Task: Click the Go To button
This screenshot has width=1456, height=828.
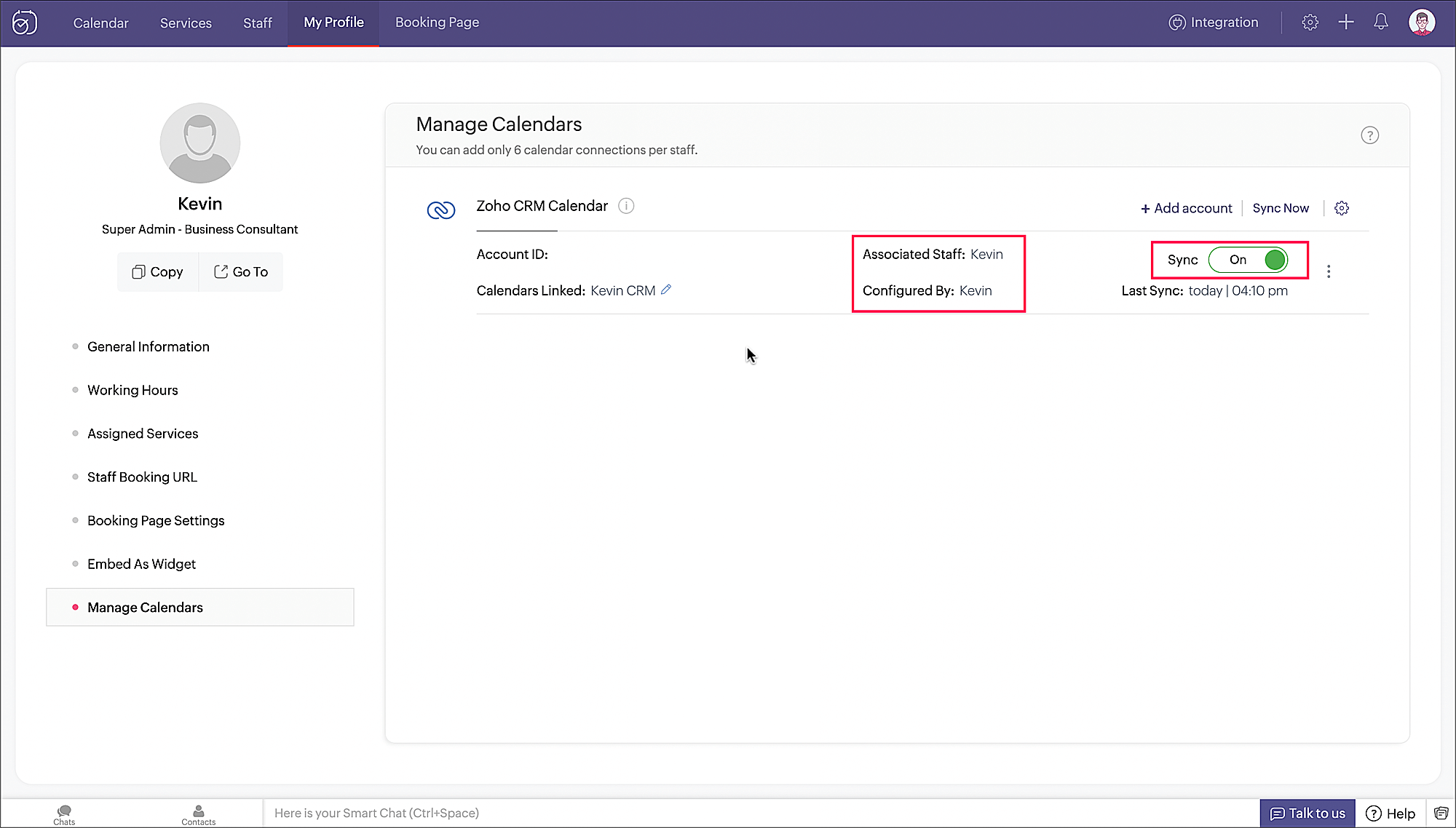Action: point(241,272)
